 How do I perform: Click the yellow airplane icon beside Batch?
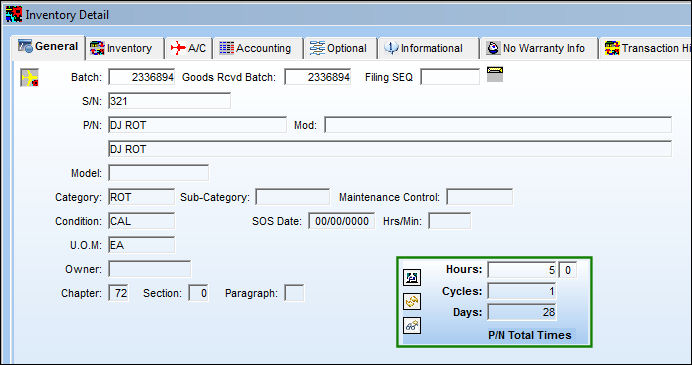[x=29, y=78]
